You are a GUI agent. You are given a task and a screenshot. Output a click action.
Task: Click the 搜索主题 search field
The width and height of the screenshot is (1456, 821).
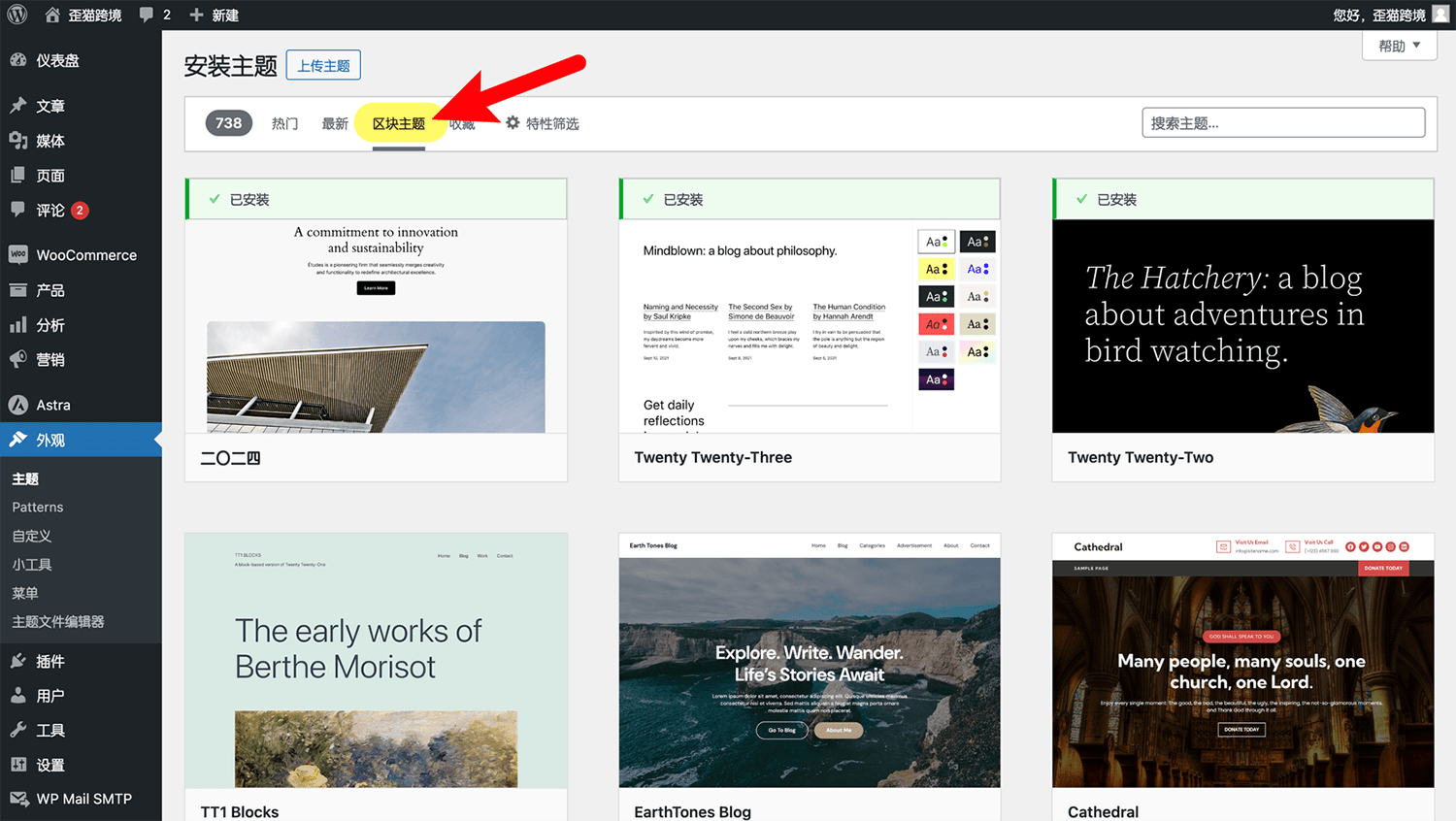pos(1283,122)
